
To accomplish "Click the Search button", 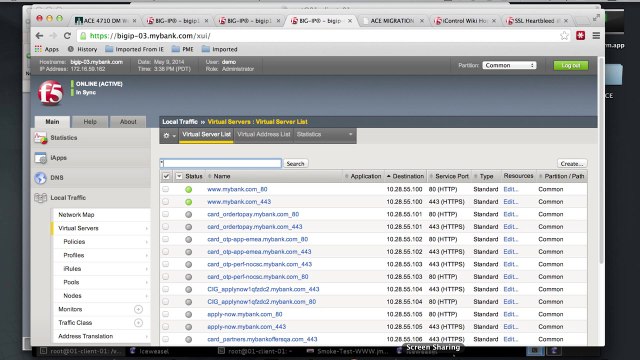I will coord(295,164).
